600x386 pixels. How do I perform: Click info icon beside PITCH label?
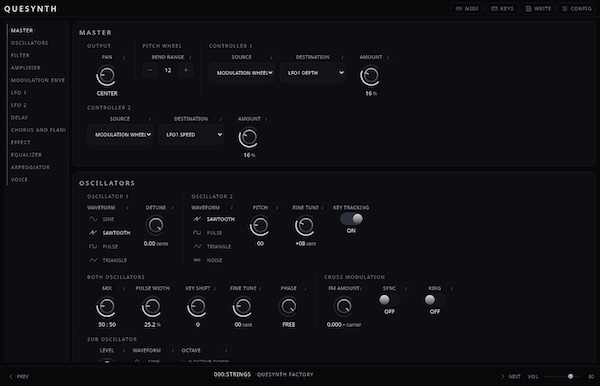[277, 208]
